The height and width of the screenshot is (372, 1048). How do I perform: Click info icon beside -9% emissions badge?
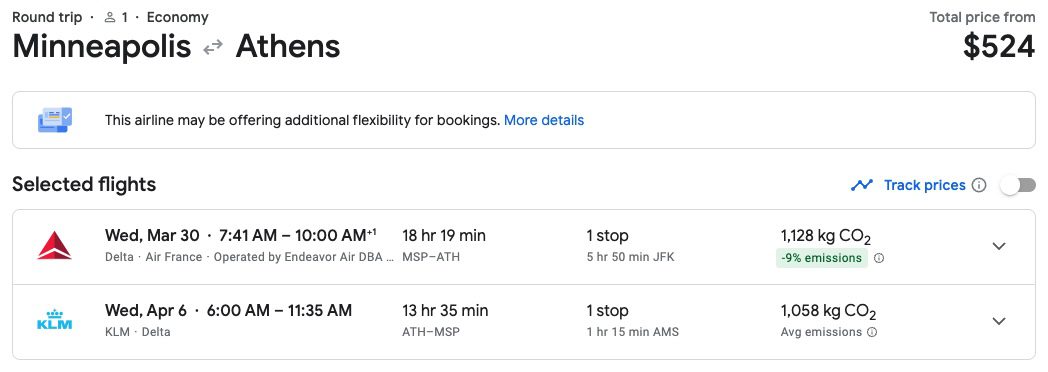click(879, 258)
